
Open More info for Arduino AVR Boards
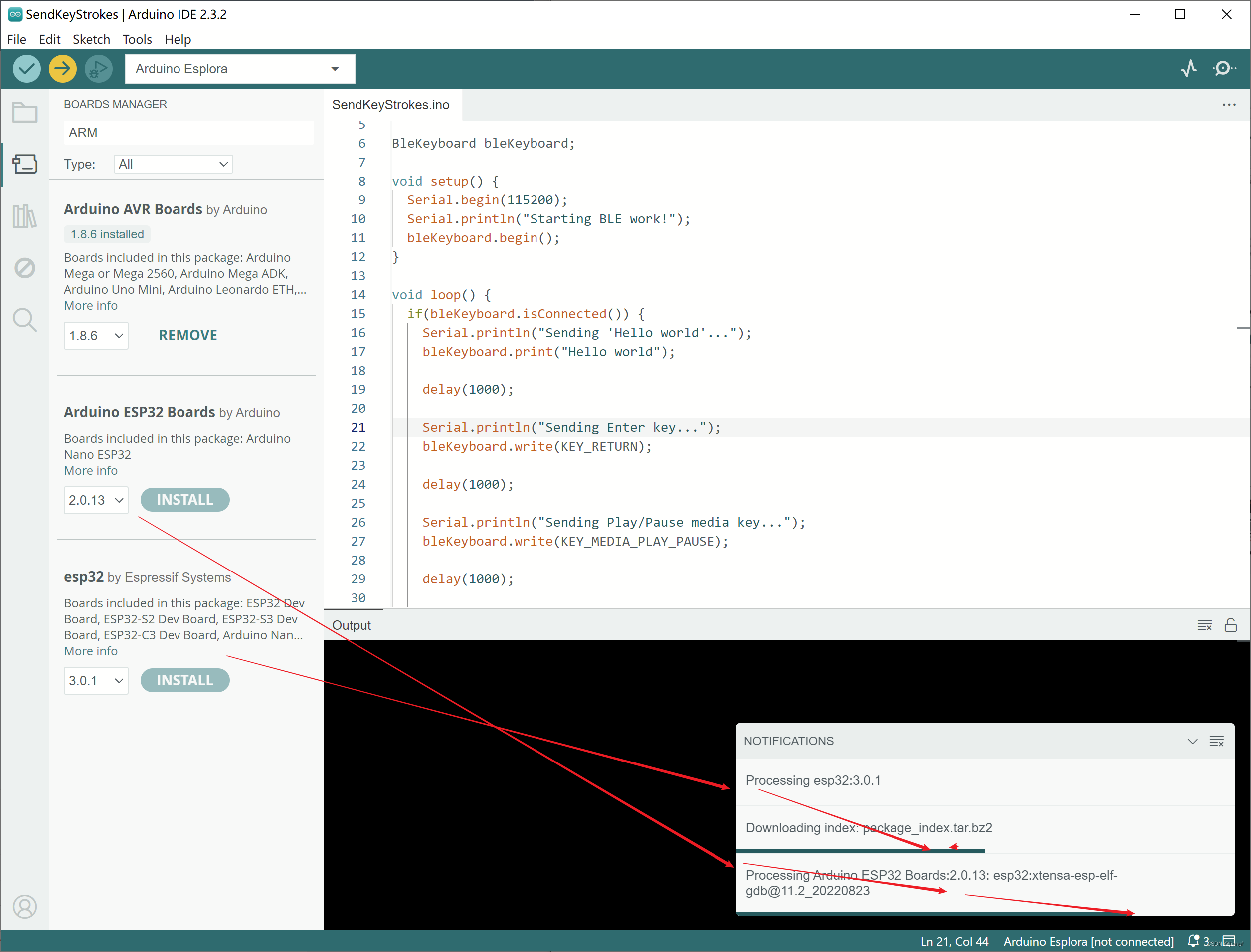[91, 305]
